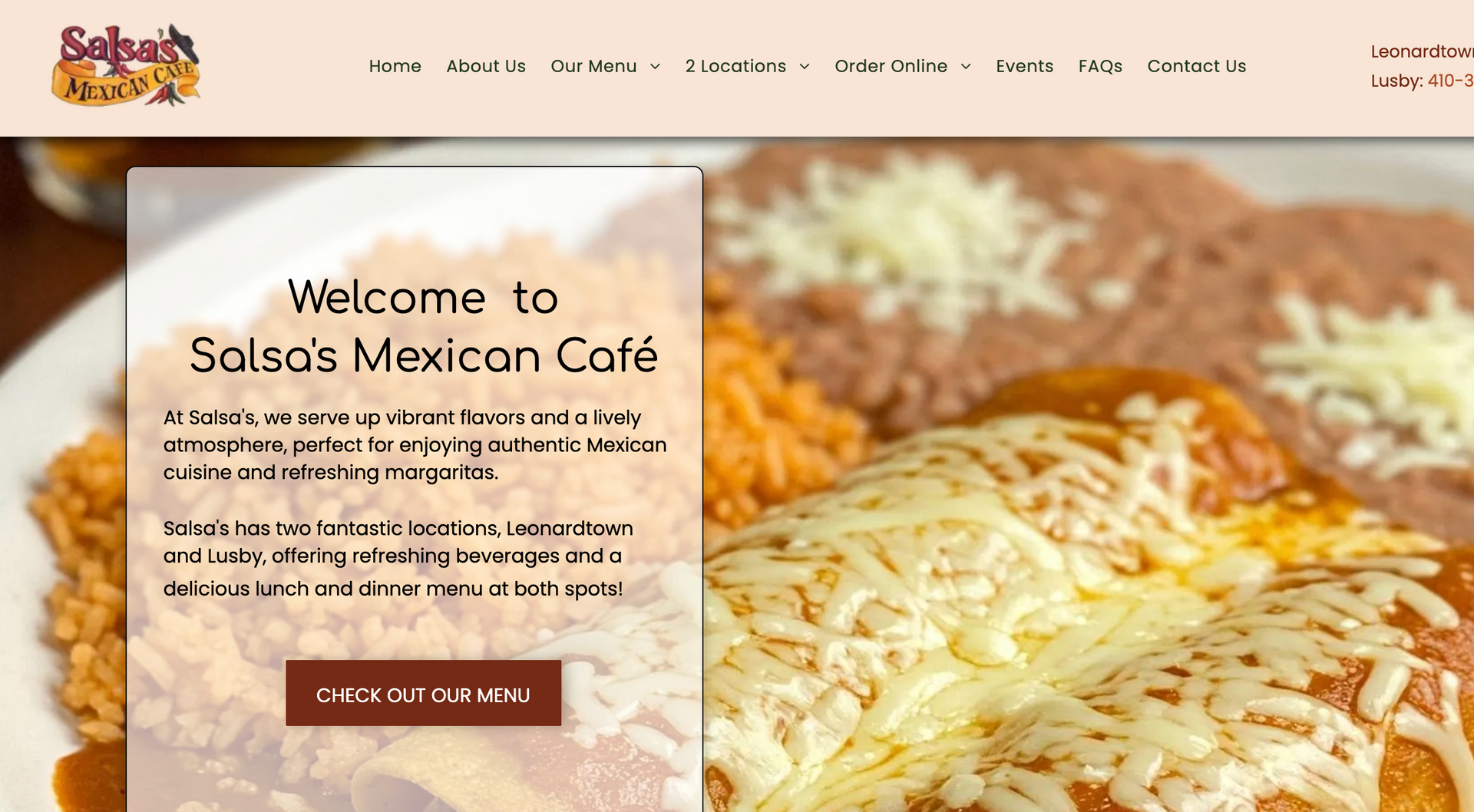Click the paragraph about two fantastic locations

tap(398, 558)
